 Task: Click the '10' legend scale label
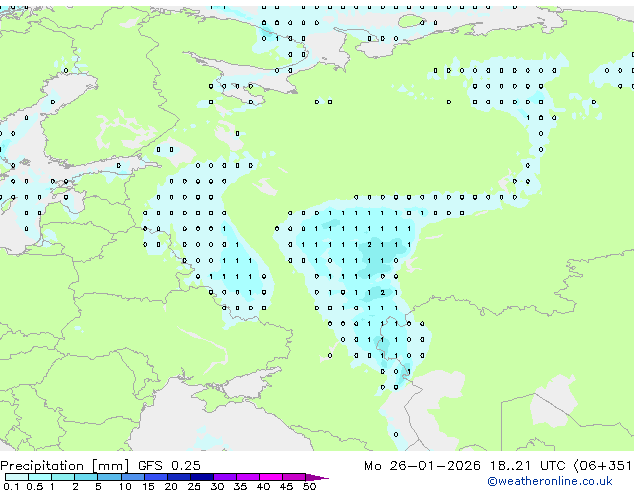[x=125, y=486]
